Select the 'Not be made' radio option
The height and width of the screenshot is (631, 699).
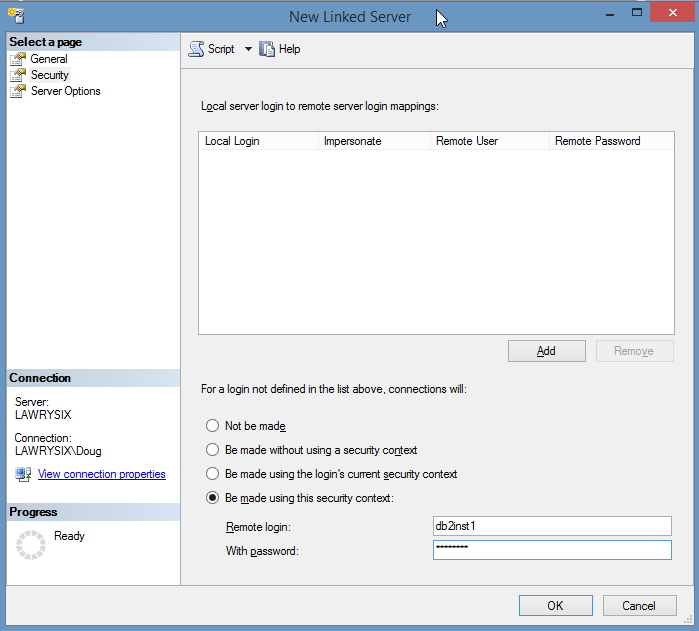[x=212, y=426]
